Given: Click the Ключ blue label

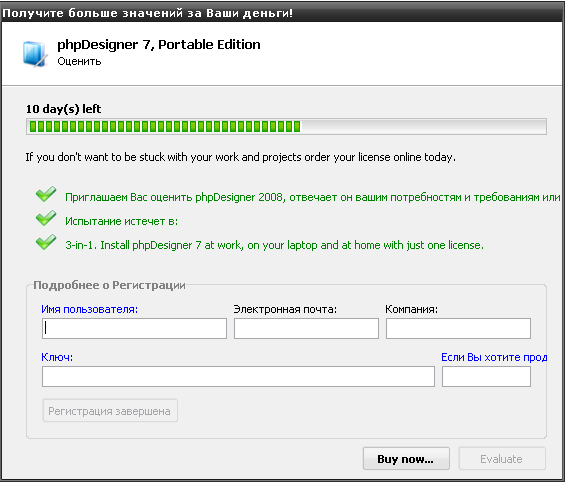Looking at the screenshot, I should point(57,357).
